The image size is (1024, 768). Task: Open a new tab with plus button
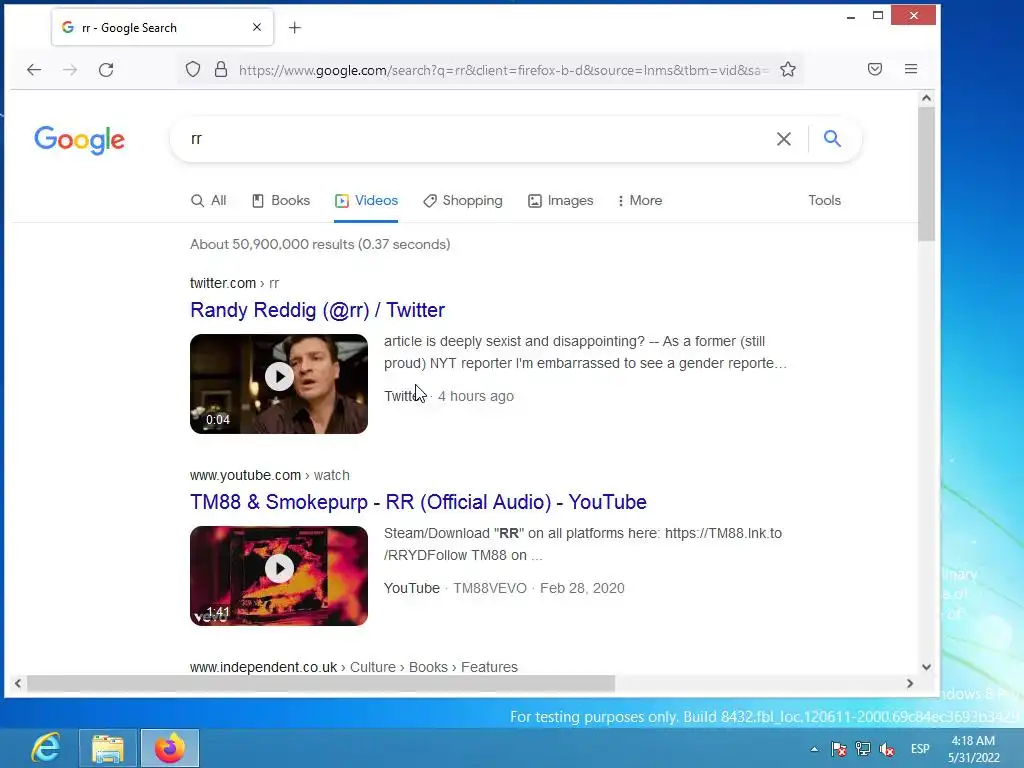[x=295, y=27]
